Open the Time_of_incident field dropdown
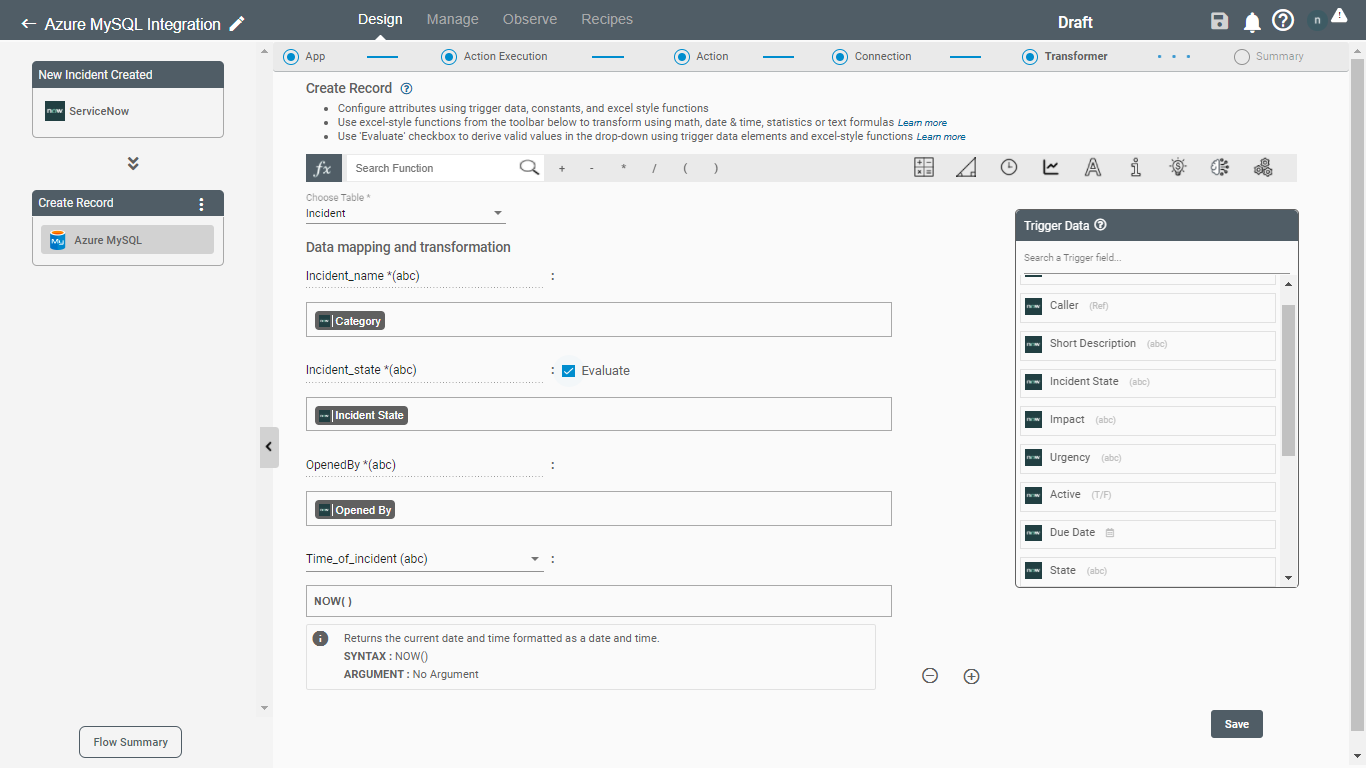The image size is (1366, 768). coord(424,559)
